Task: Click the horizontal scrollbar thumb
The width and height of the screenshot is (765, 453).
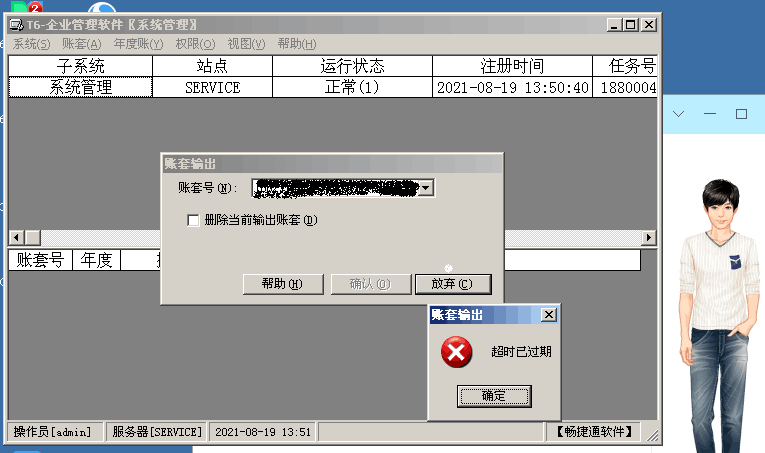Action: [33, 237]
